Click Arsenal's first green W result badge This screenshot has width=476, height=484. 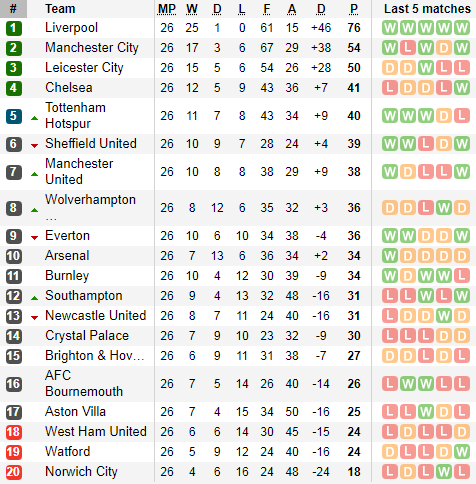tap(390, 256)
